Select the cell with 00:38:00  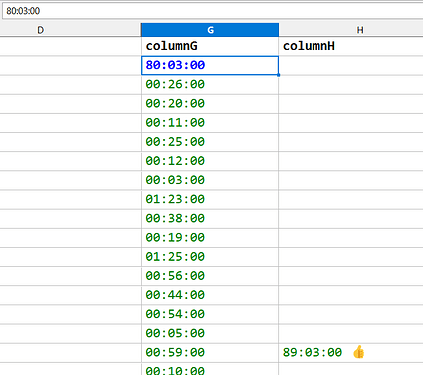pyautogui.click(x=210, y=219)
